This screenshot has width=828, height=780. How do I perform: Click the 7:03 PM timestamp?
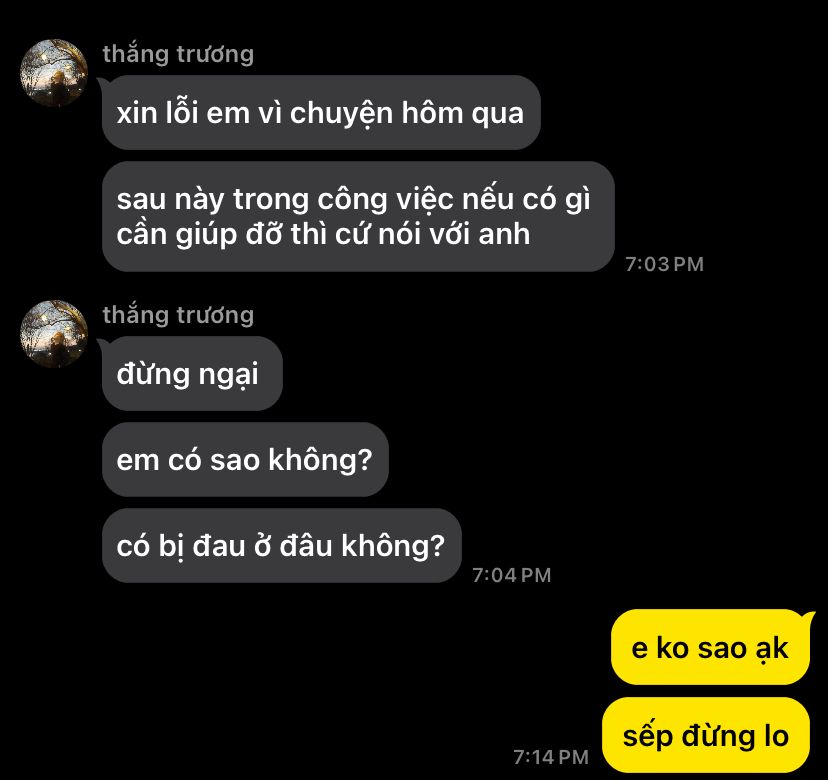coord(664,264)
